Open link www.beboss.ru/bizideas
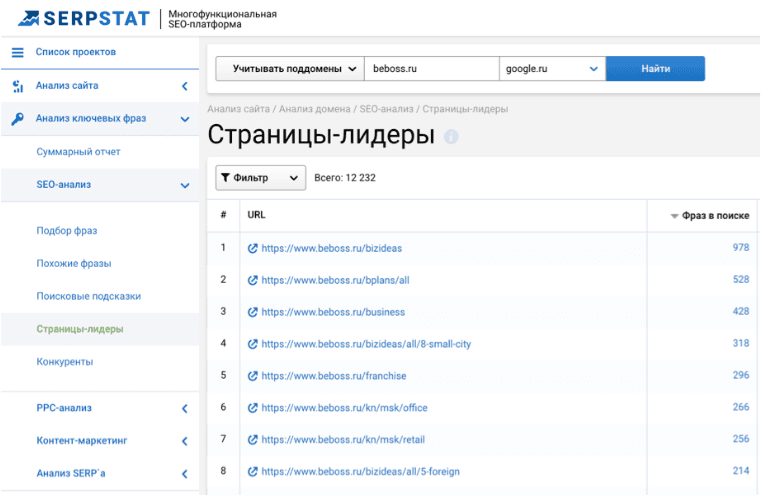766x502 pixels. (x=332, y=249)
